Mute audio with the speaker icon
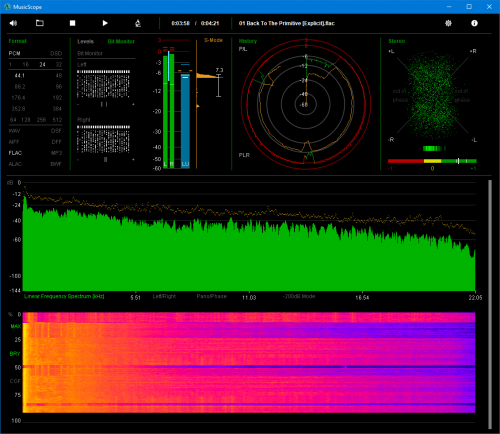500x434 pixels. [13, 23]
